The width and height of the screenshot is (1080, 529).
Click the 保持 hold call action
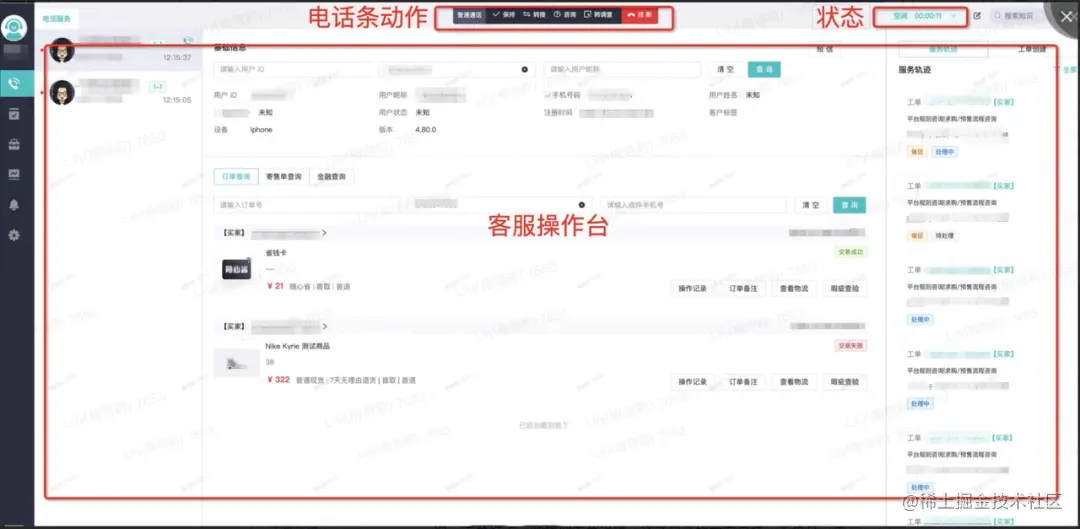click(x=503, y=15)
